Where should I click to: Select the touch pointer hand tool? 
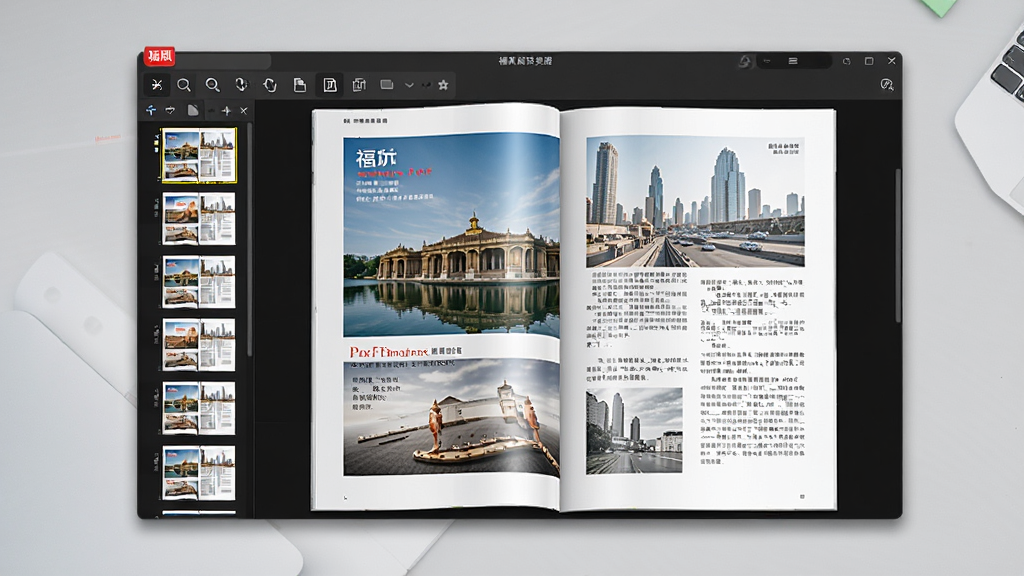click(x=241, y=85)
